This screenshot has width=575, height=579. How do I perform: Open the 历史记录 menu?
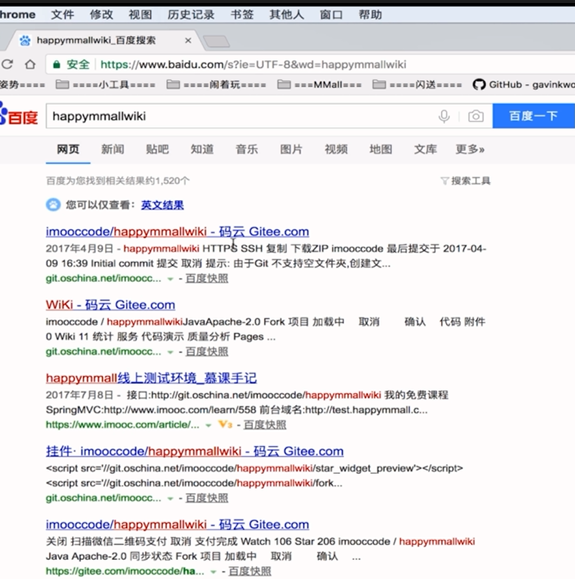tap(191, 15)
